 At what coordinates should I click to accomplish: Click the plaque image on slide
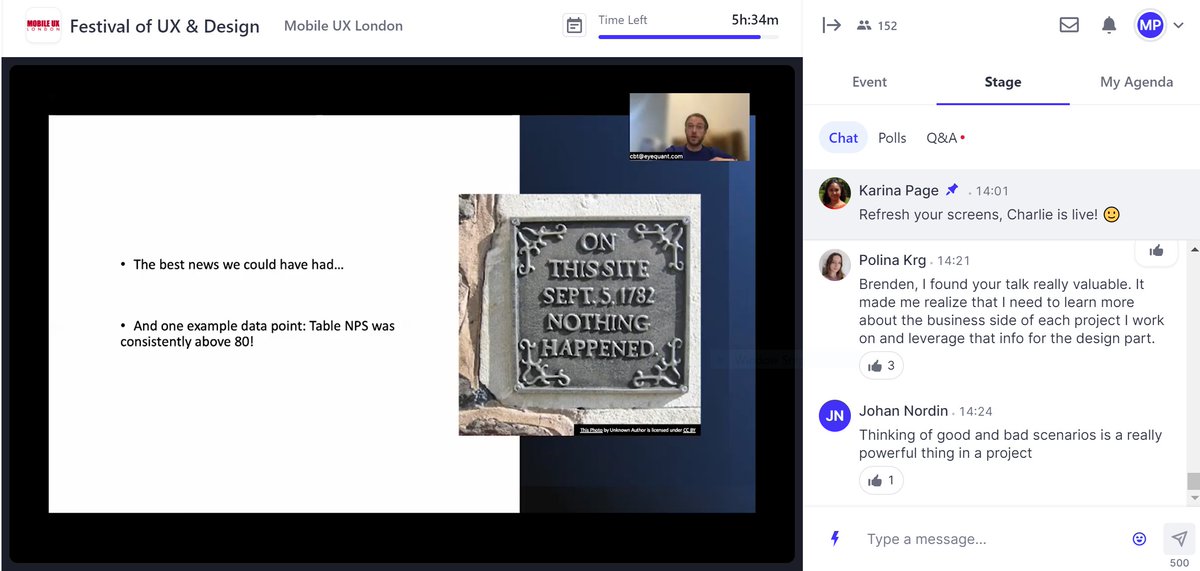579,315
